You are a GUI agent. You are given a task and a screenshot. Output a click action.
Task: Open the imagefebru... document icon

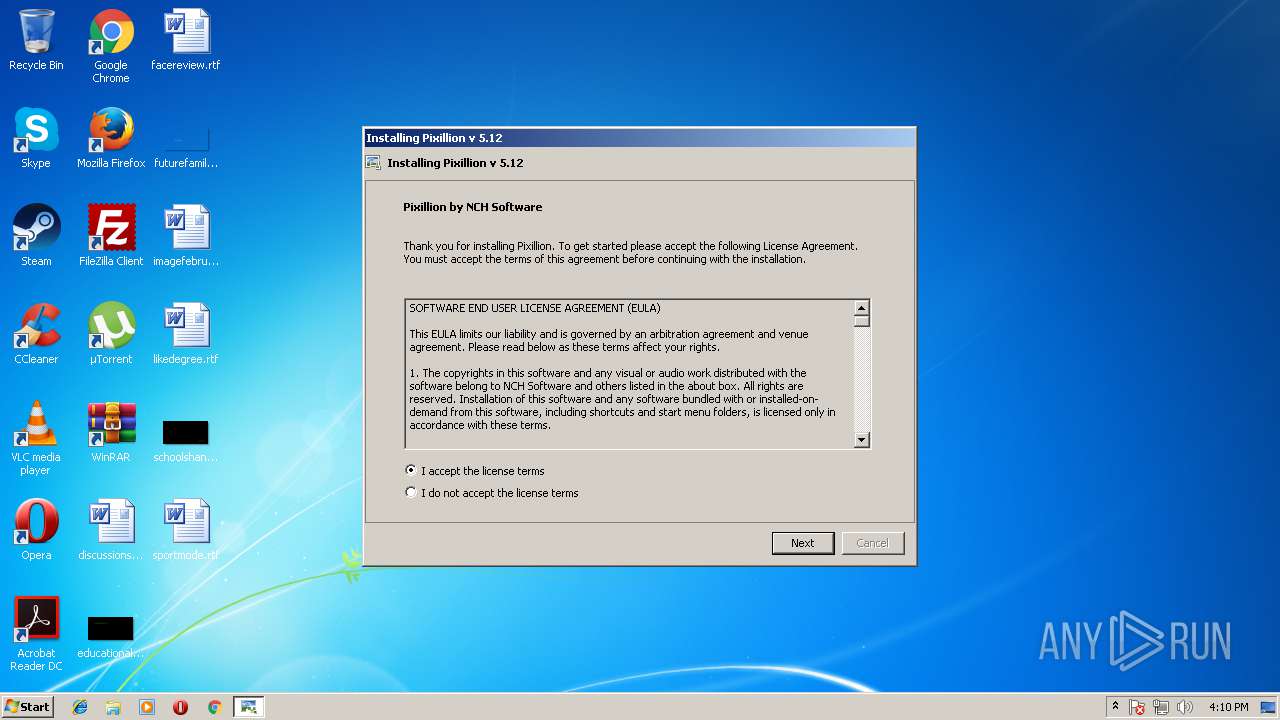186,236
